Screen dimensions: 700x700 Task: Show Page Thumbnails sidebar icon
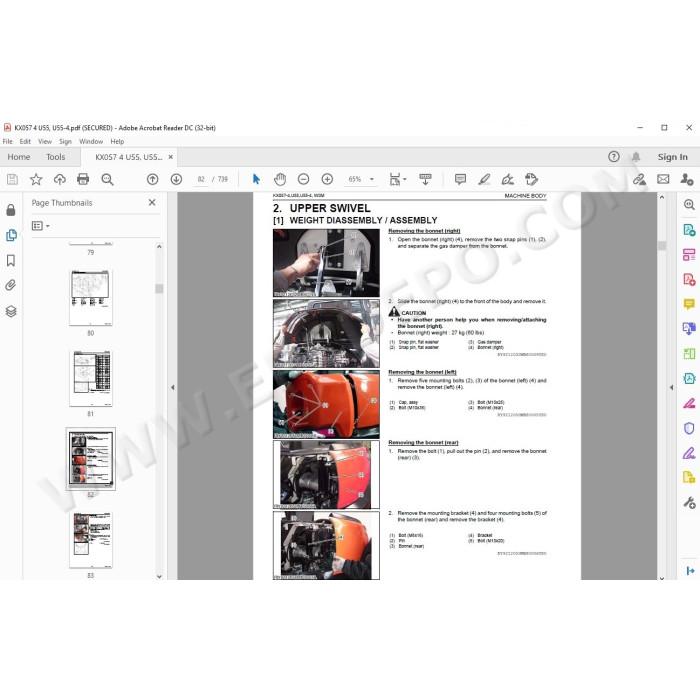11,235
